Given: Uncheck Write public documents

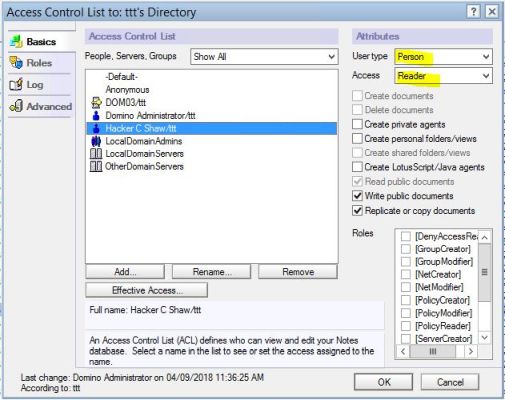Looking at the screenshot, I should click(357, 196).
